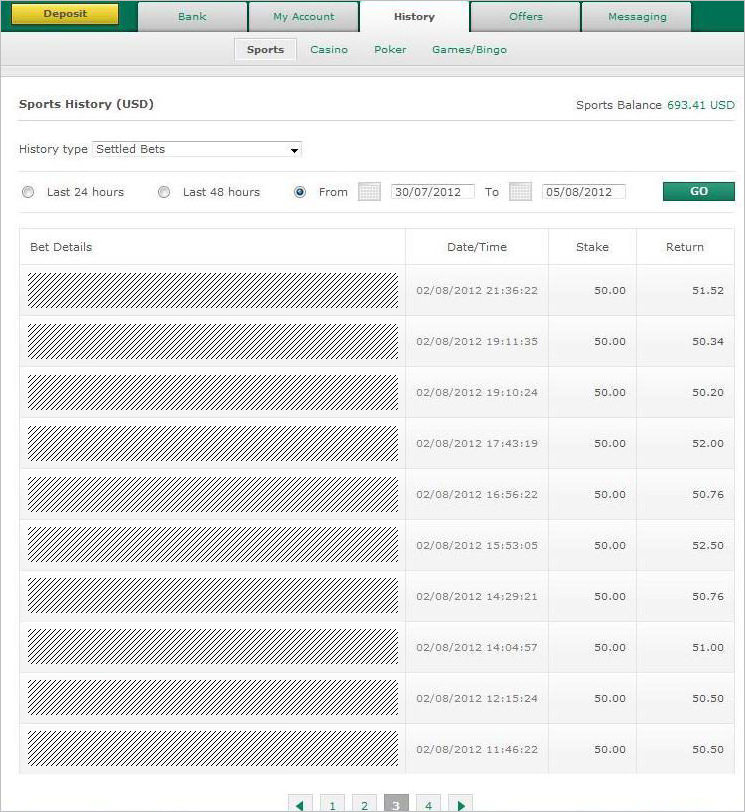Go to next page arrow

coord(460,804)
